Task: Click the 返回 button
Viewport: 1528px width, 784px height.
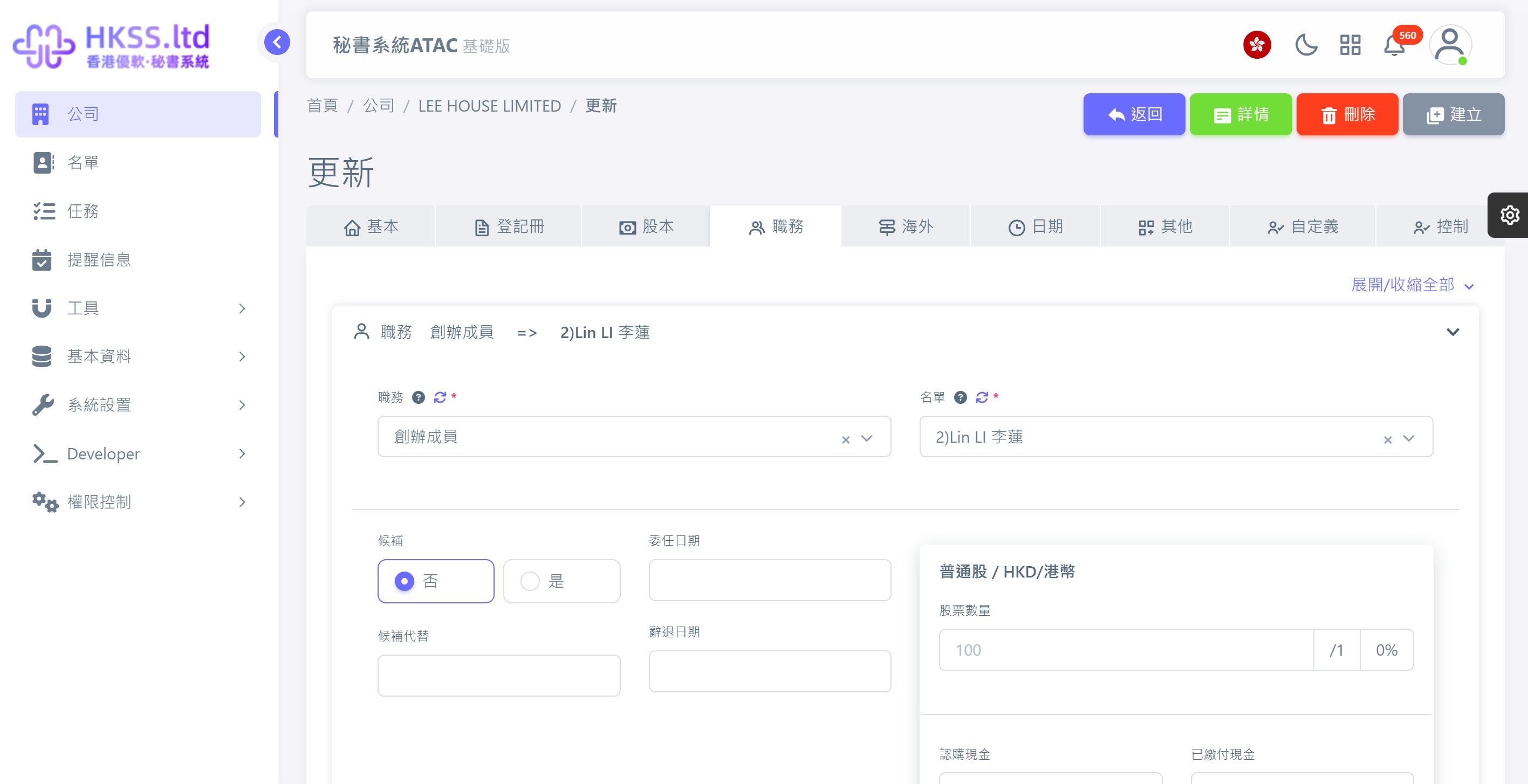Action: pos(1134,114)
